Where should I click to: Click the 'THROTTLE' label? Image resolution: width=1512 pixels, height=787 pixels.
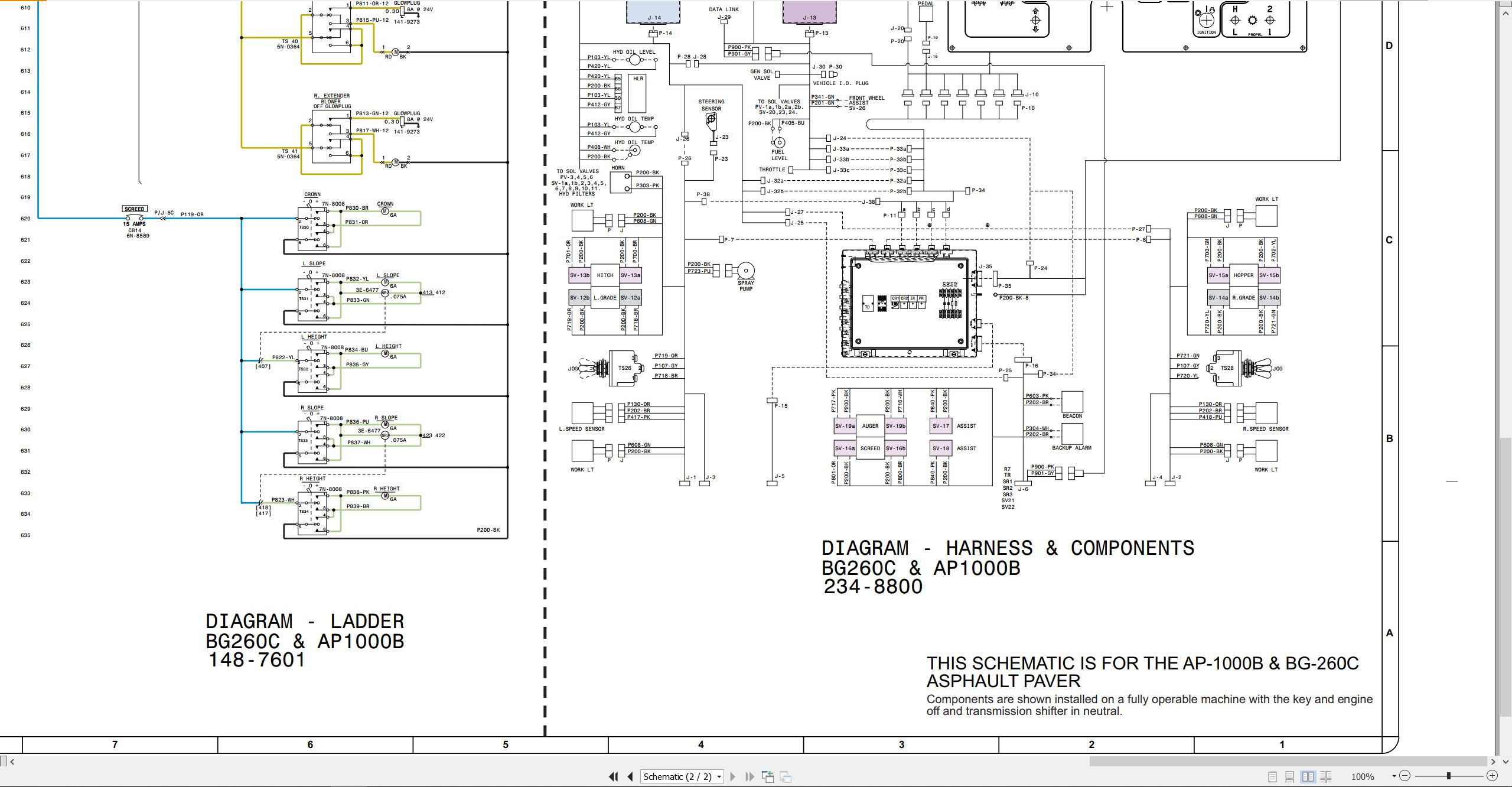(x=772, y=170)
